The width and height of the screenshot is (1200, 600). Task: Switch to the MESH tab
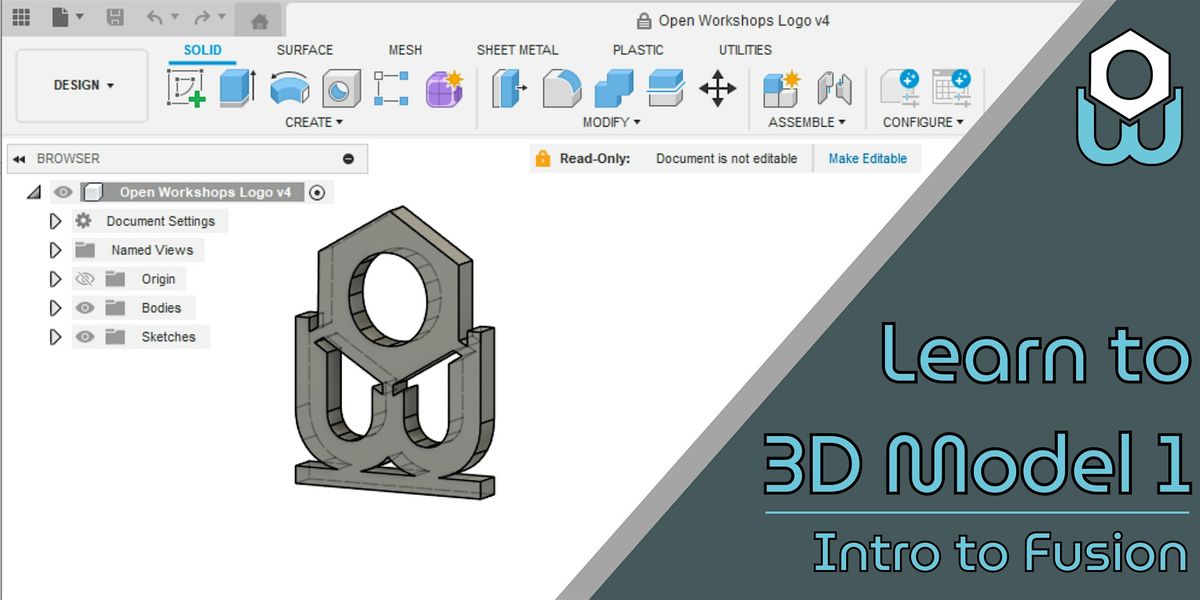click(x=405, y=50)
